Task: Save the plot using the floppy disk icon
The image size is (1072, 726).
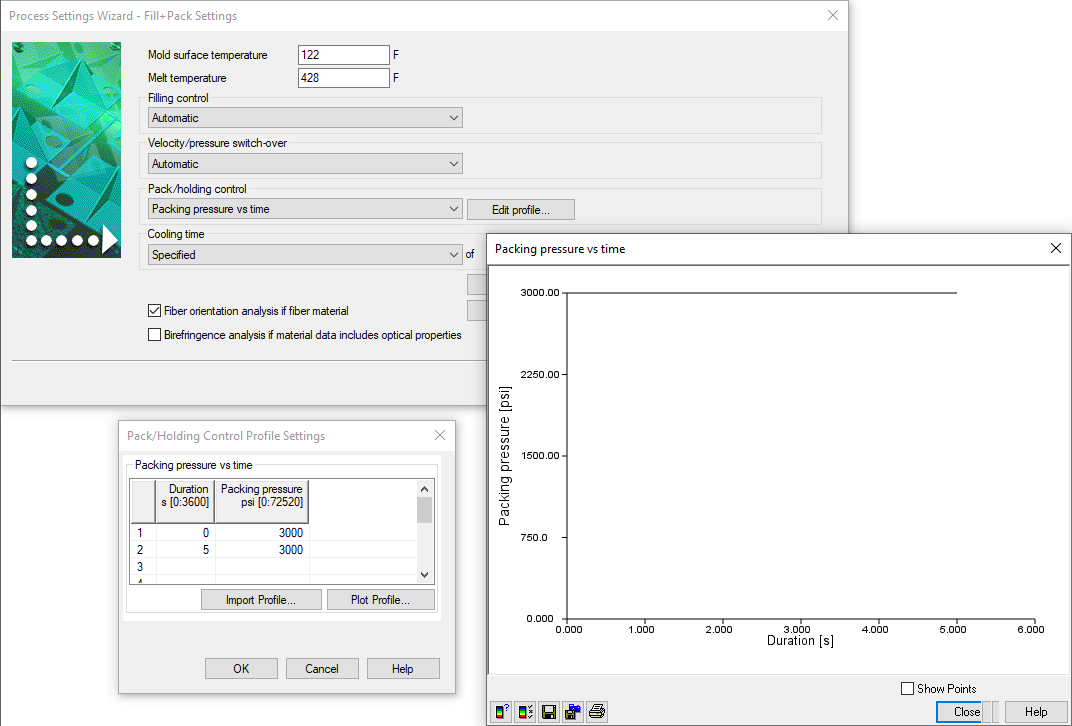Action: click(549, 711)
